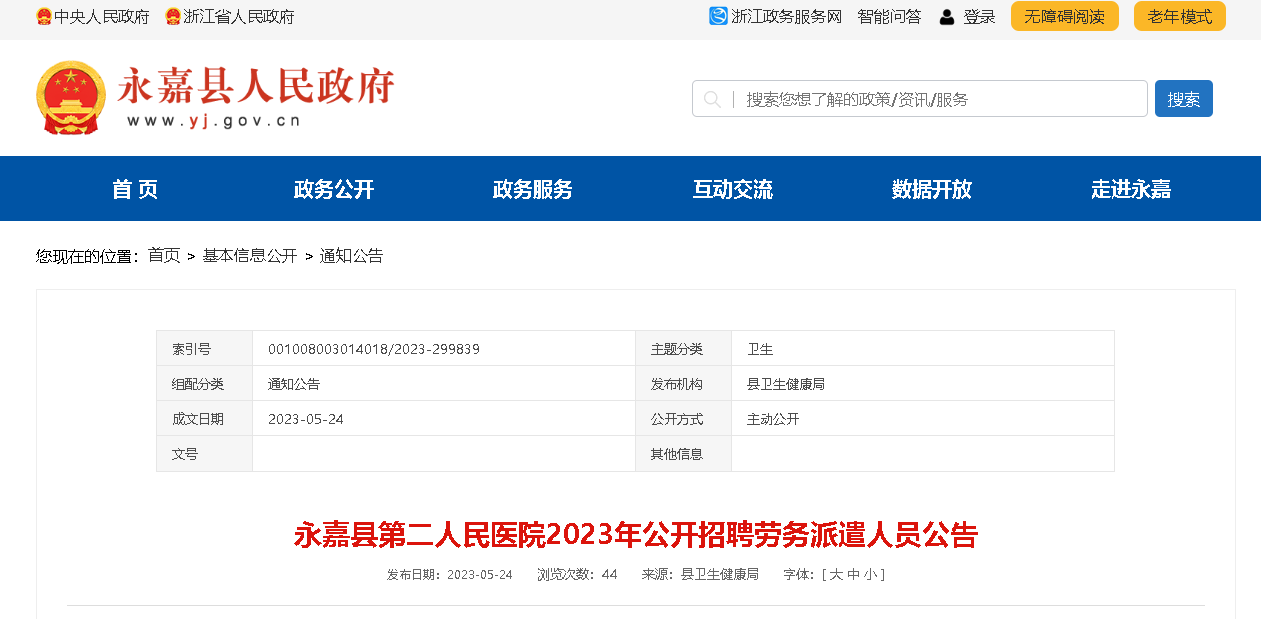
Task: Go to 首页 in navigation bar
Action: 135,189
